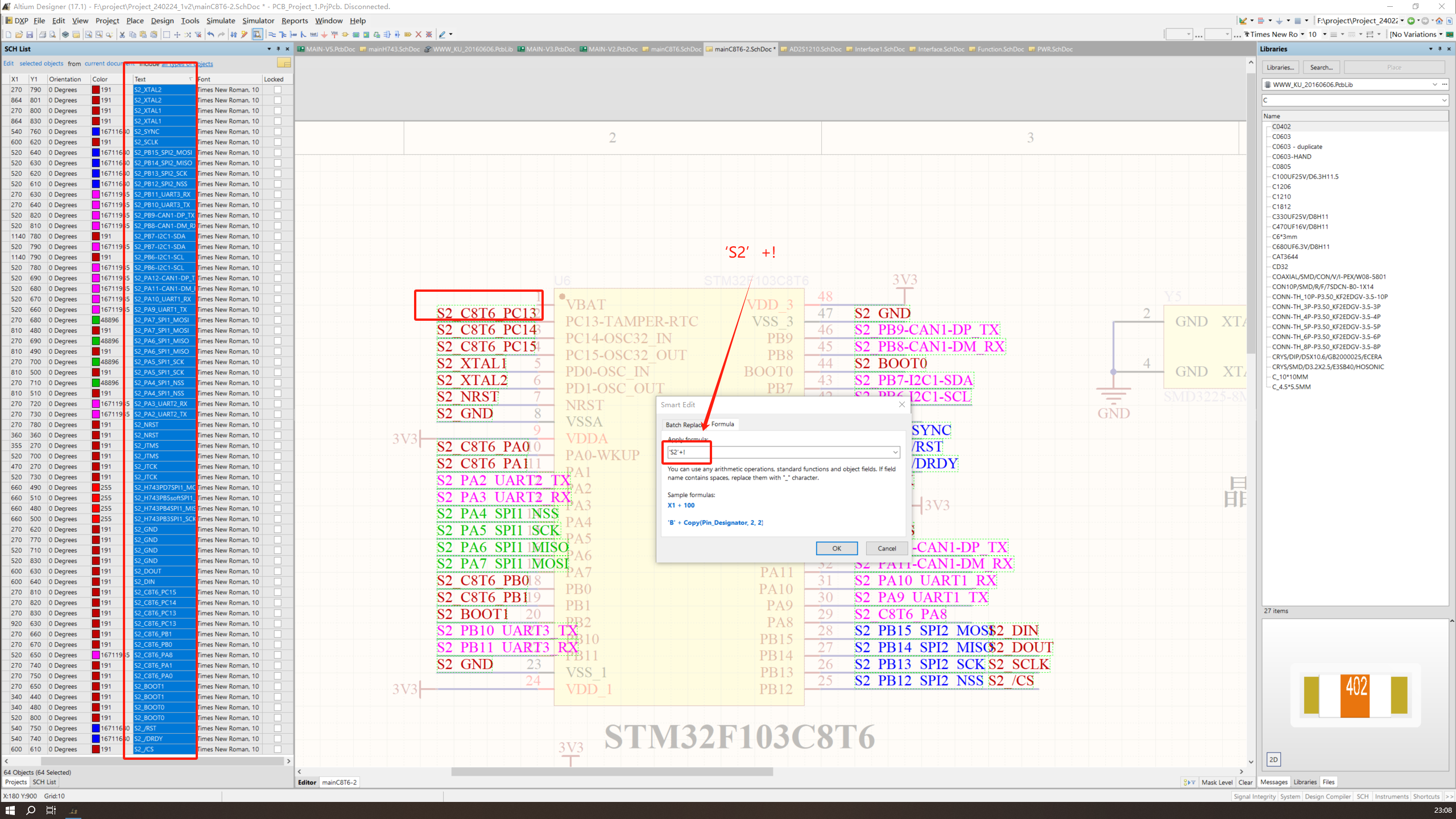This screenshot has height=819, width=1456.
Task: Expand the Apply formula dropdown arrow
Action: [895, 452]
